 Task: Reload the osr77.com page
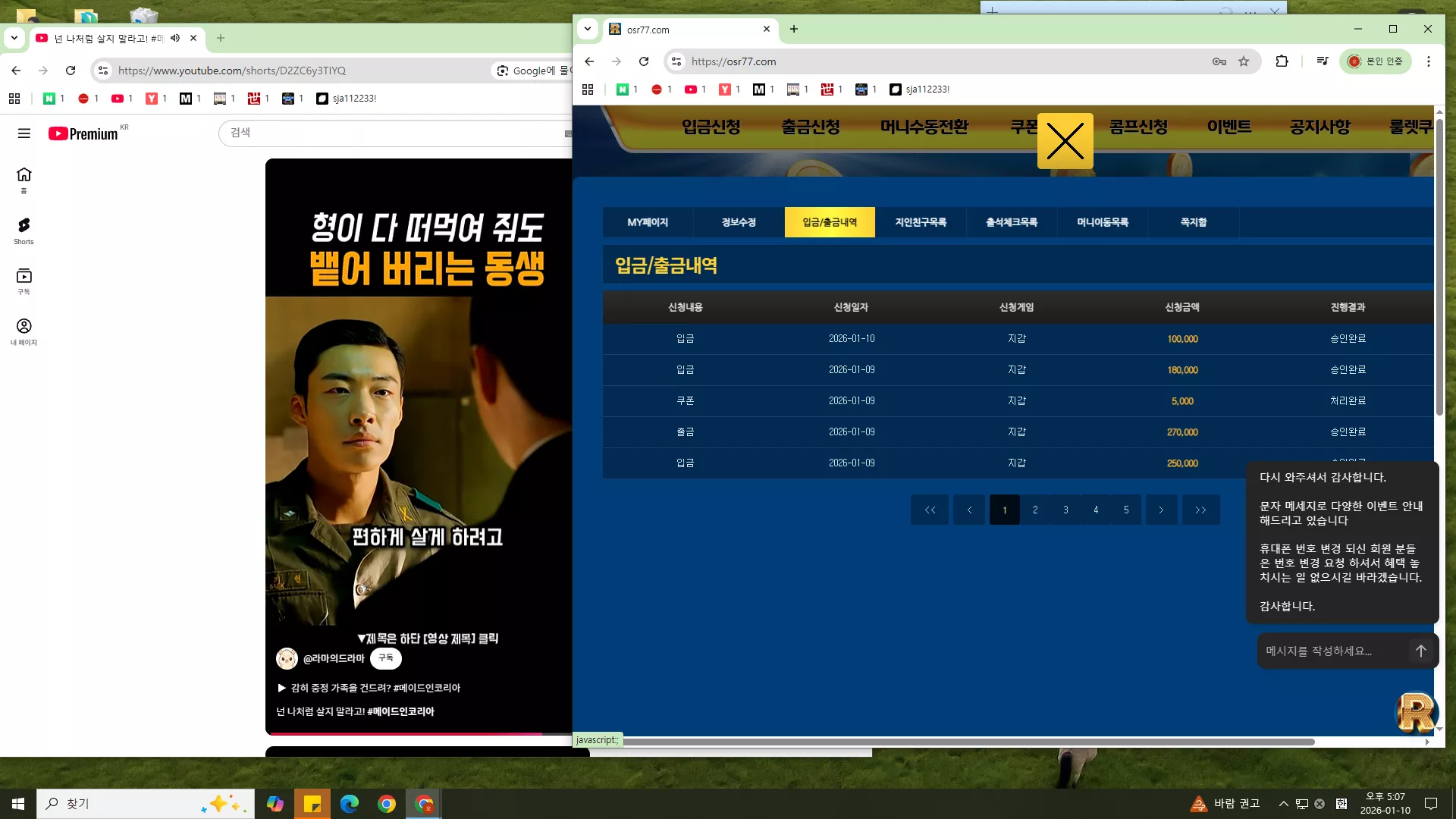[x=644, y=61]
